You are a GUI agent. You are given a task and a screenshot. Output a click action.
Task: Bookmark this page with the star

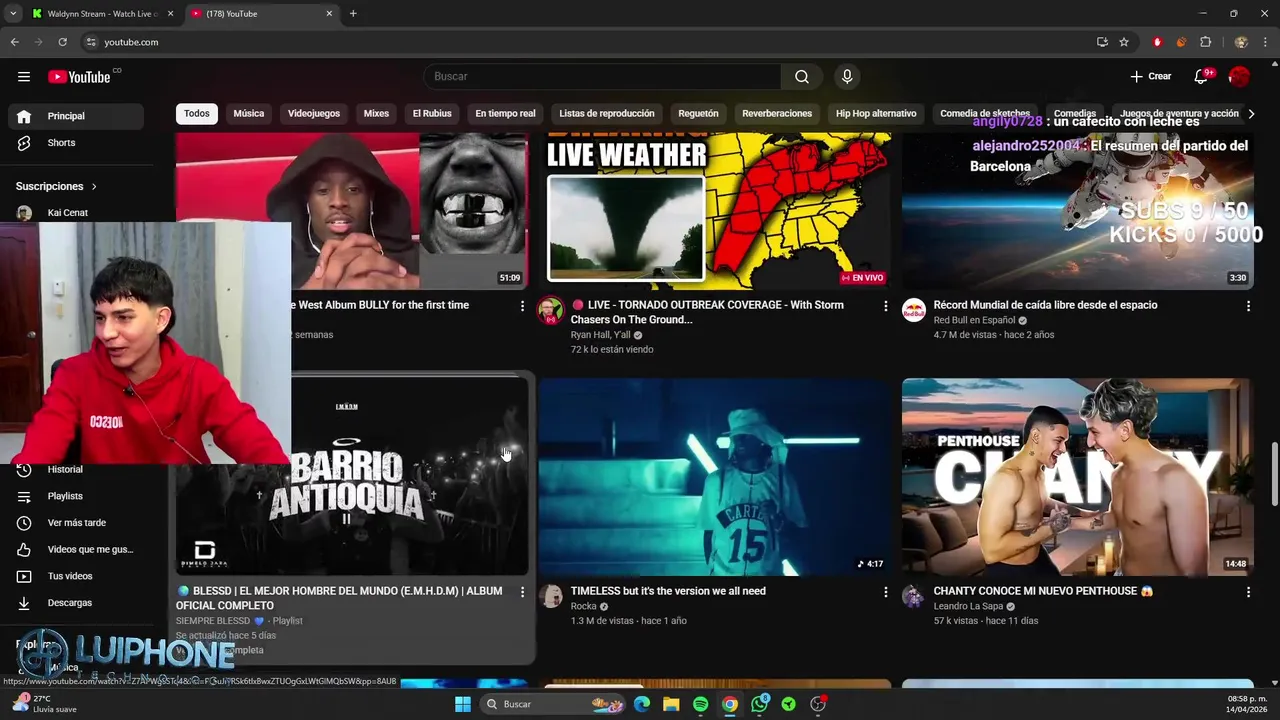coord(1124,42)
